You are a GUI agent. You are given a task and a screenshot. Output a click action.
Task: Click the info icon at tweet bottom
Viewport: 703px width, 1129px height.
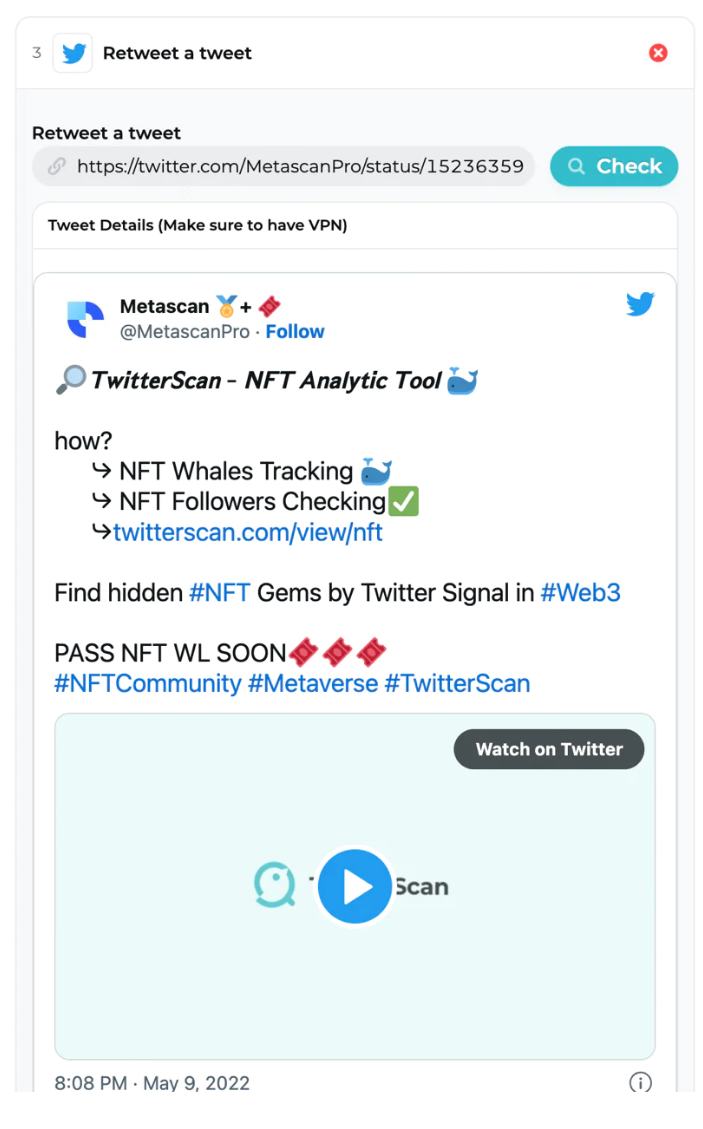(x=640, y=1082)
